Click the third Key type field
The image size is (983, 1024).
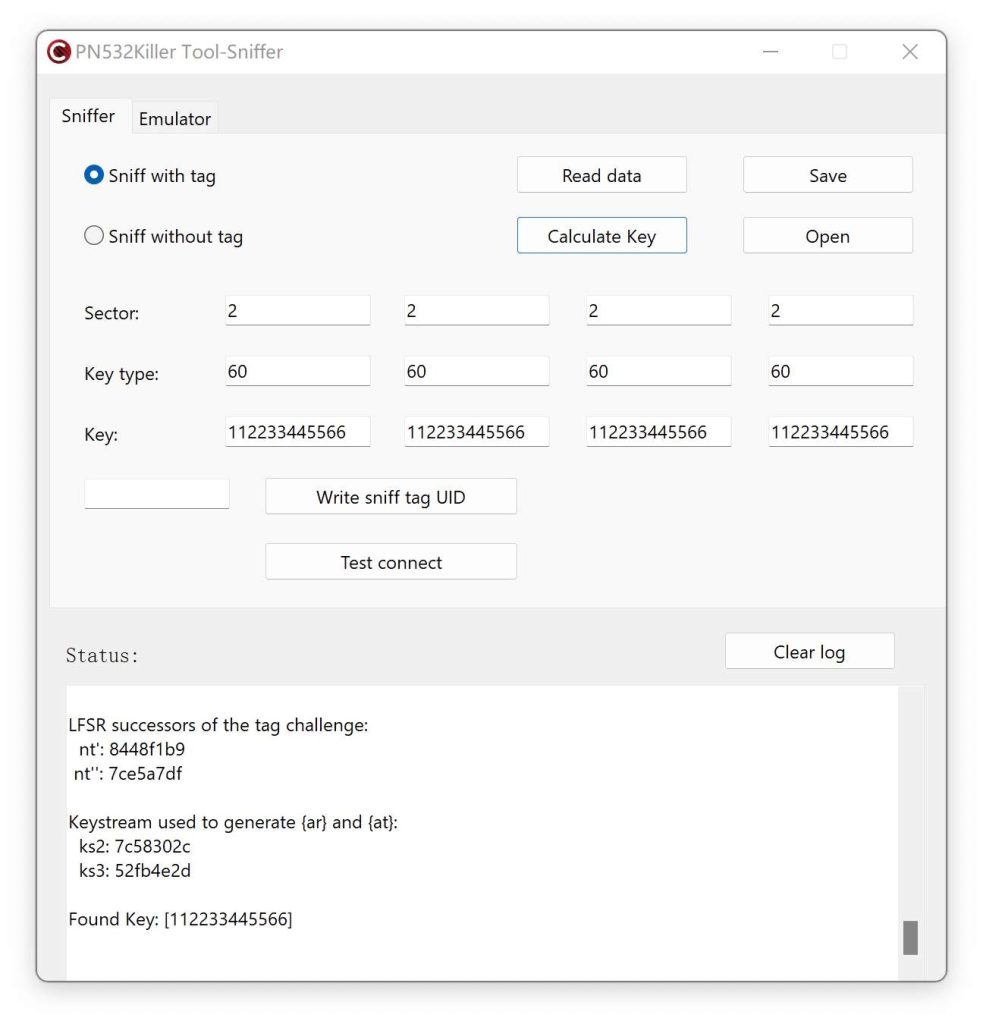[658, 371]
